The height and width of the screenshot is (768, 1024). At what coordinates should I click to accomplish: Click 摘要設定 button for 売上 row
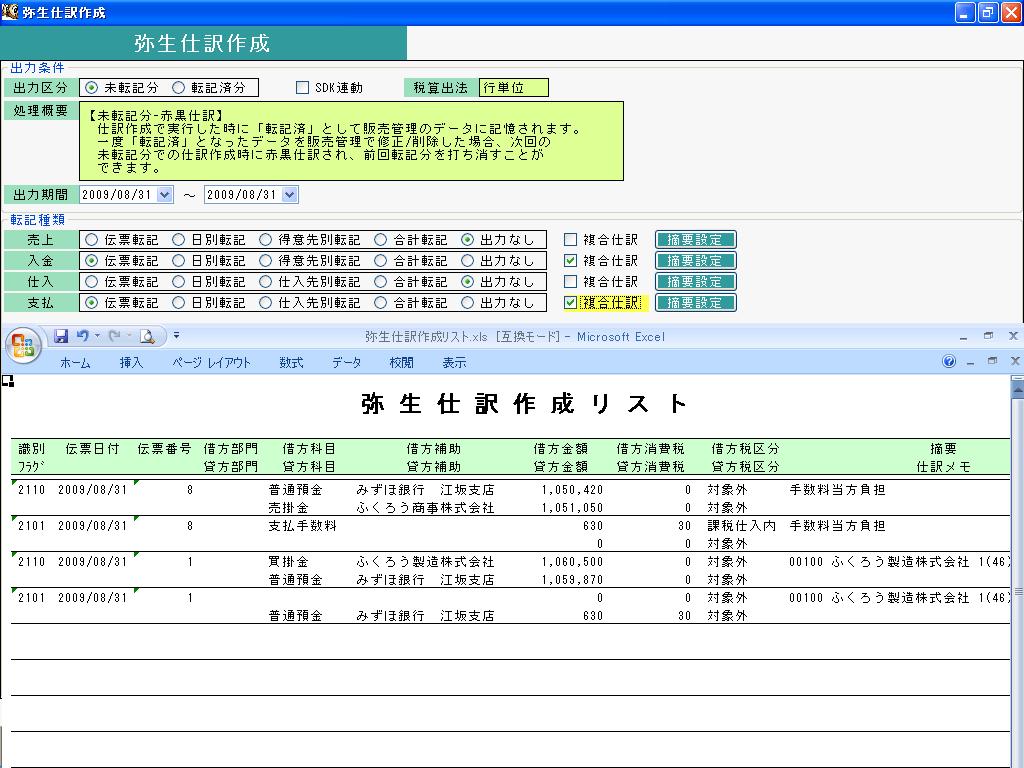696,240
